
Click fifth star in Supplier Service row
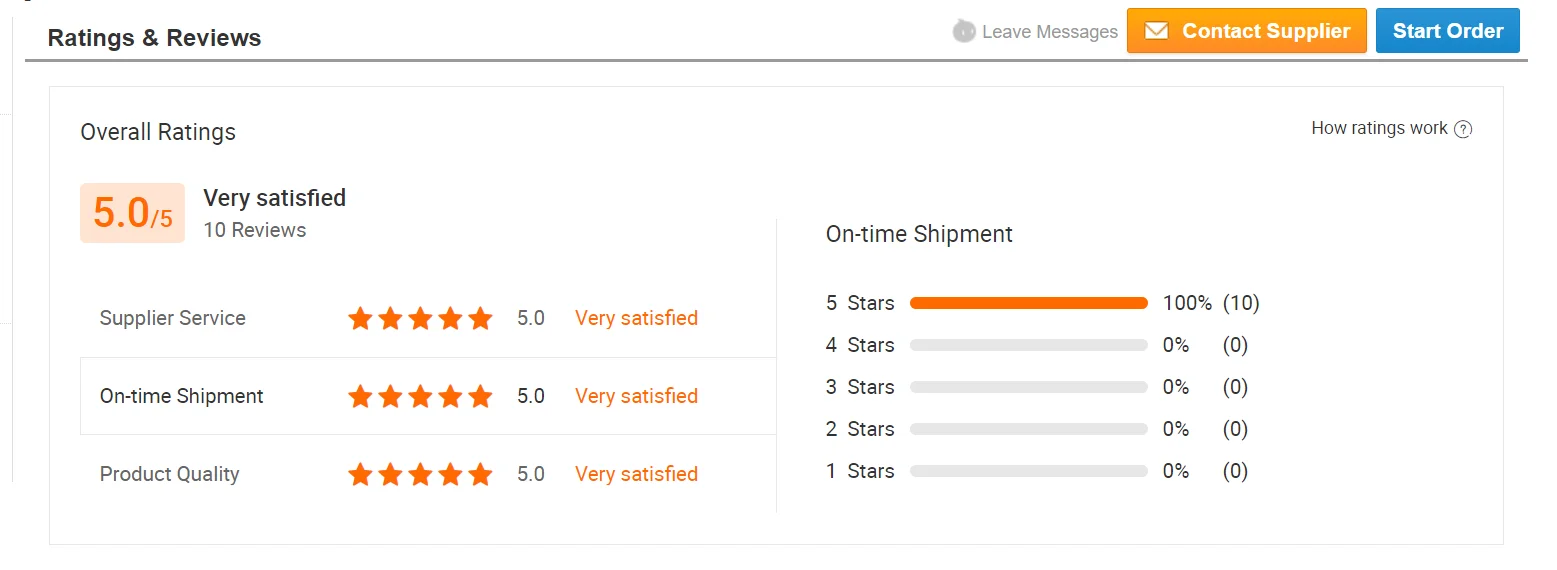(481, 319)
